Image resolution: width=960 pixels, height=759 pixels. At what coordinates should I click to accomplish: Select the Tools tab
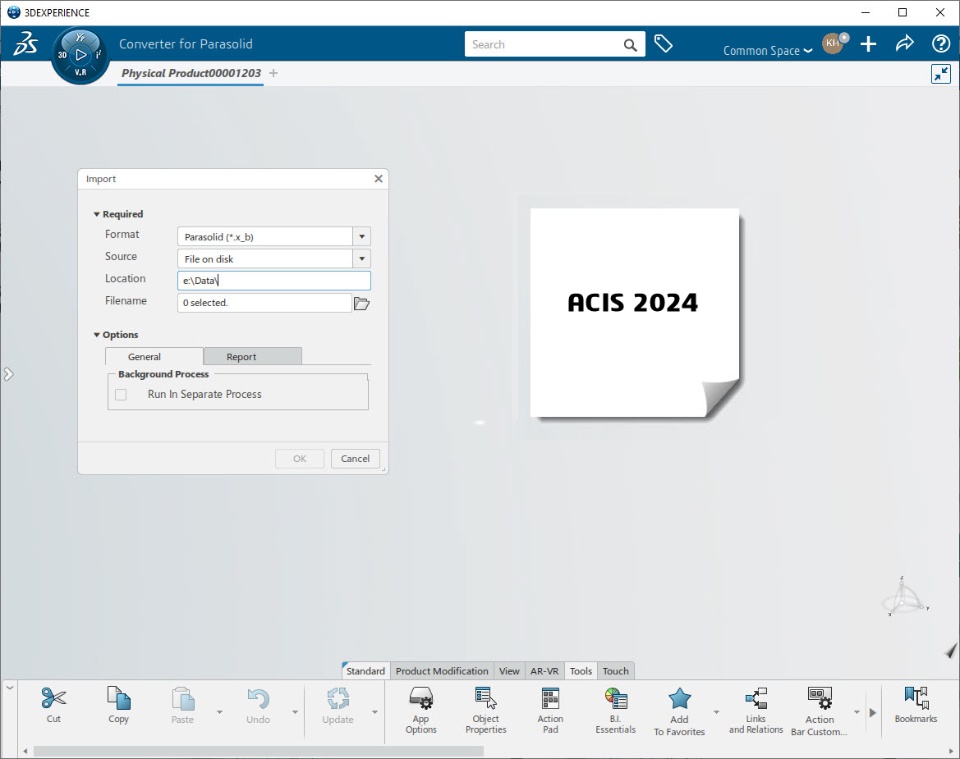[x=580, y=671]
